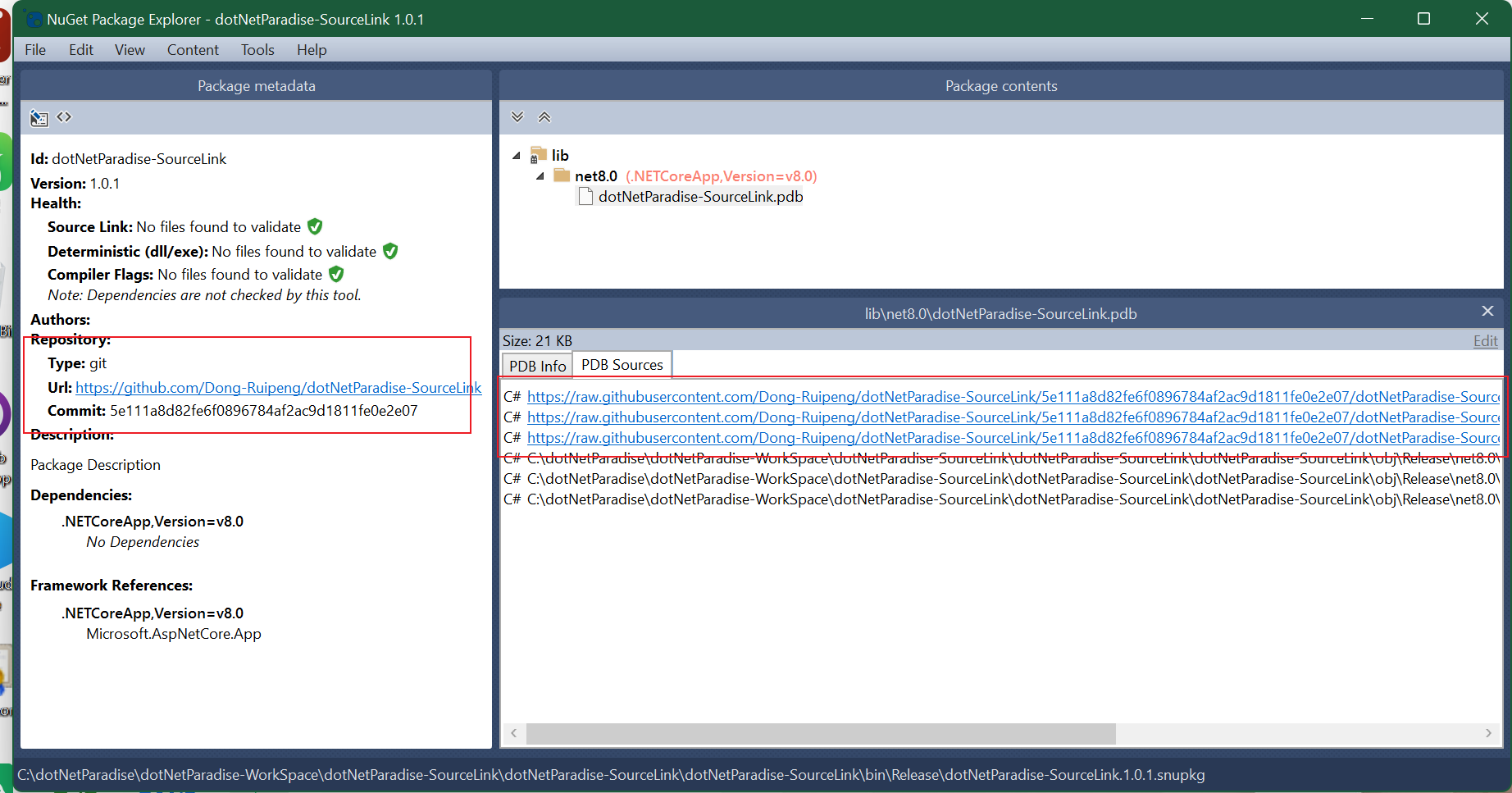Click the Package Description text

95,465
